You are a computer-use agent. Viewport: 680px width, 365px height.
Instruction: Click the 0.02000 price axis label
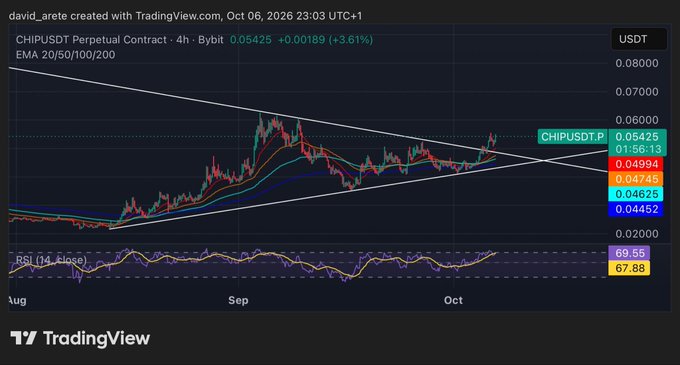pos(637,234)
